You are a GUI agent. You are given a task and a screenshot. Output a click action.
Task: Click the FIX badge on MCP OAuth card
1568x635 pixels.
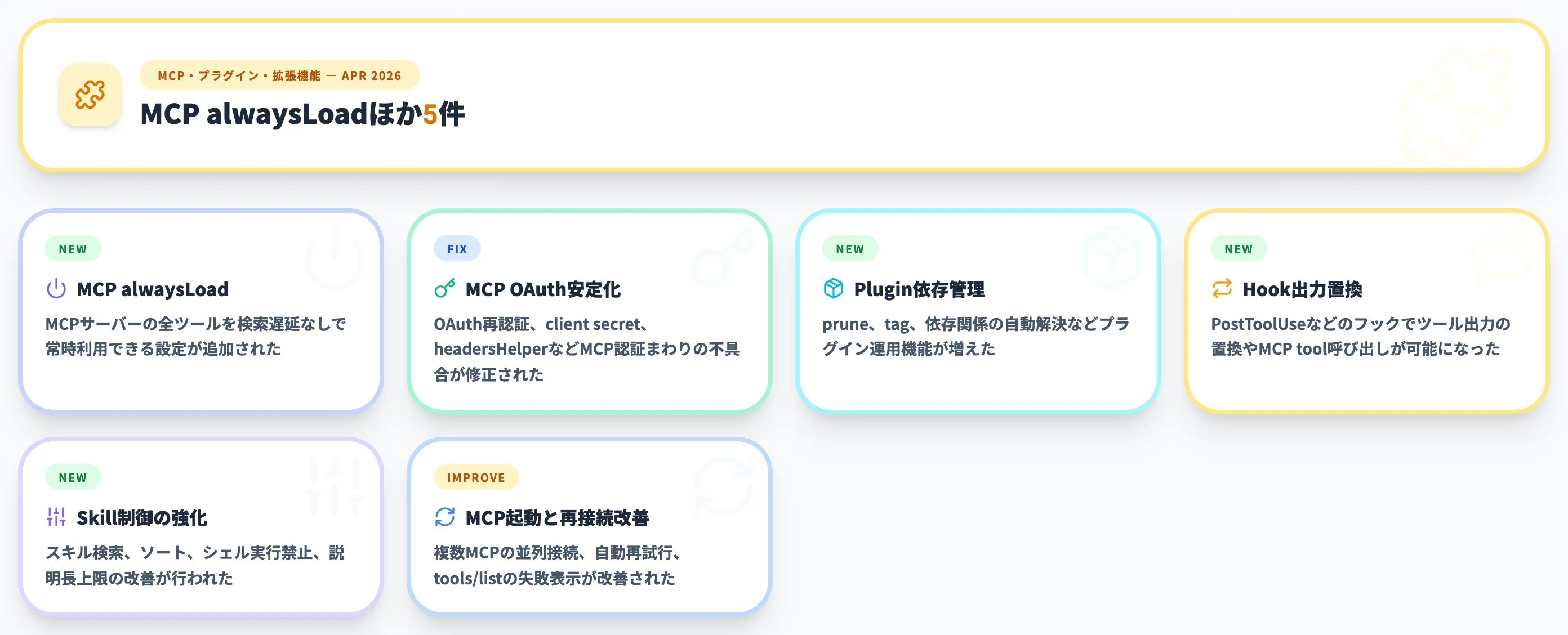[x=457, y=249]
